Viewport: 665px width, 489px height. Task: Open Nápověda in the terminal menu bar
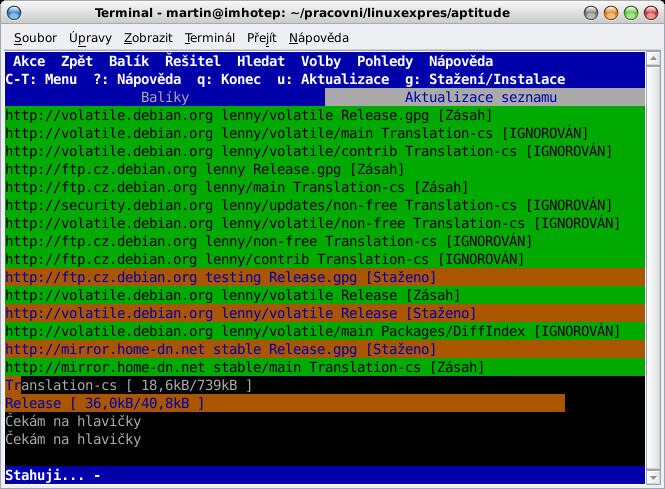(x=318, y=37)
